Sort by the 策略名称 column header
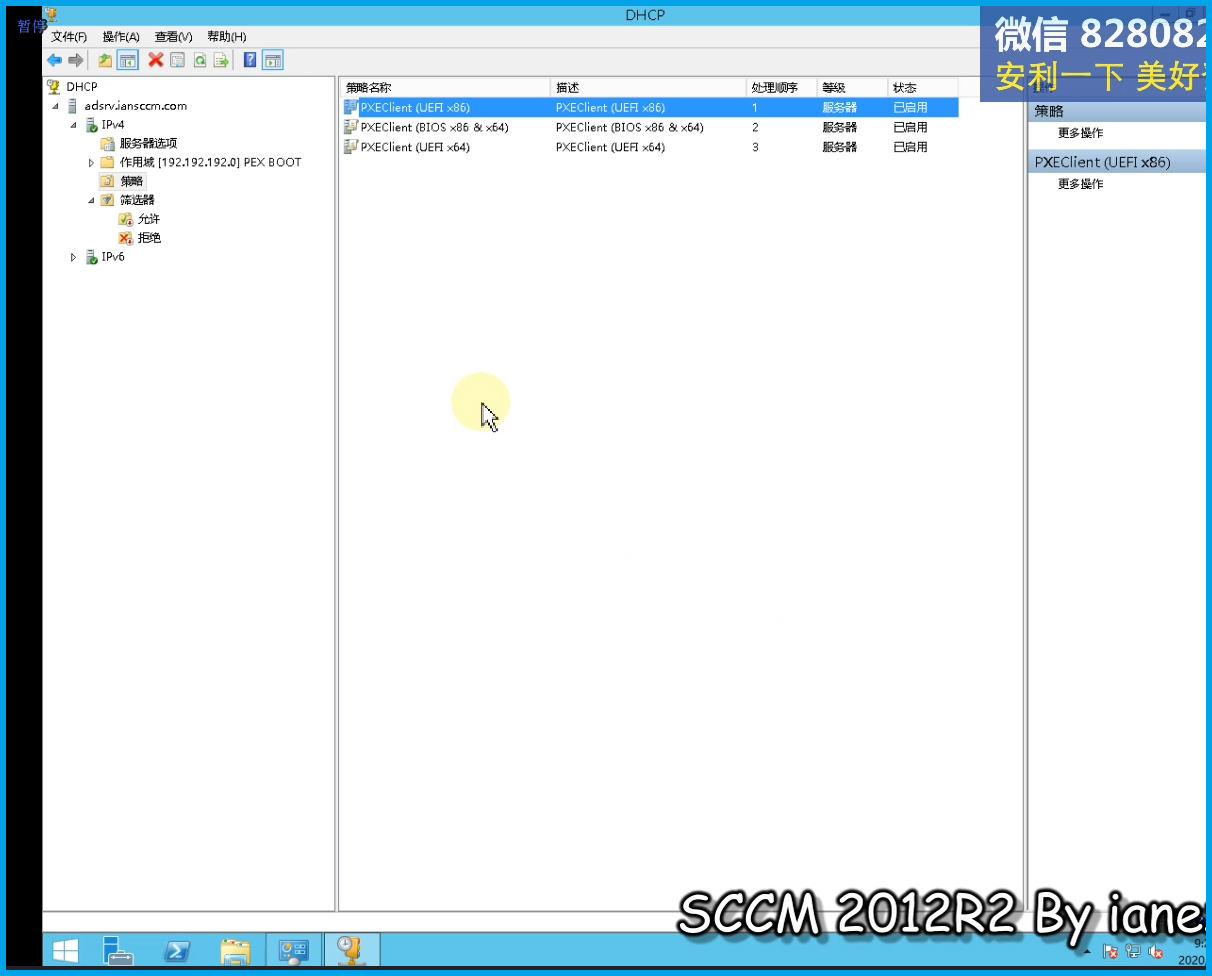This screenshot has width=1212, height=976. (x=445, y=88)
